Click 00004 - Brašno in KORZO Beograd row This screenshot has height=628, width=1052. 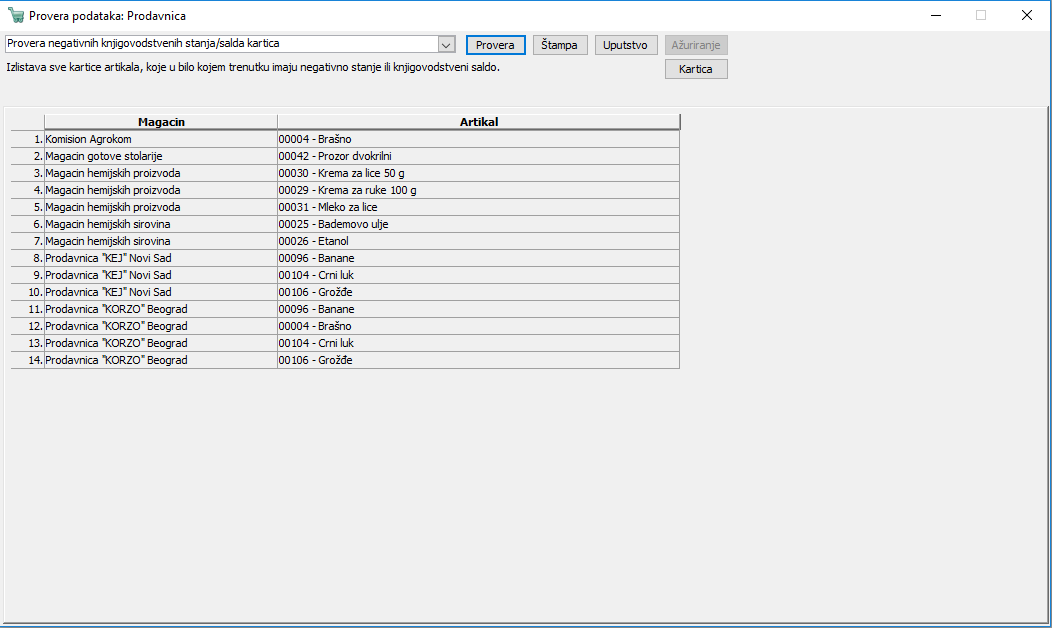point(478,326)
